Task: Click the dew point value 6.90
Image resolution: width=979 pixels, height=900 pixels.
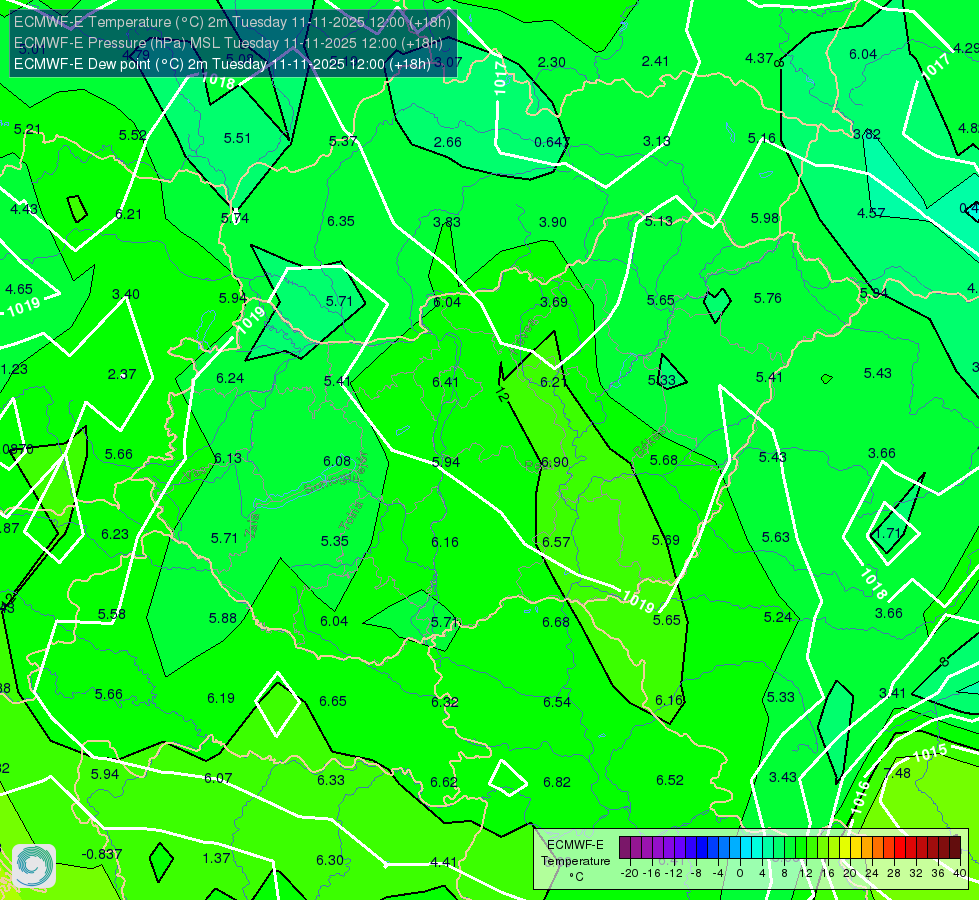Action: click(x=554, y=462)
